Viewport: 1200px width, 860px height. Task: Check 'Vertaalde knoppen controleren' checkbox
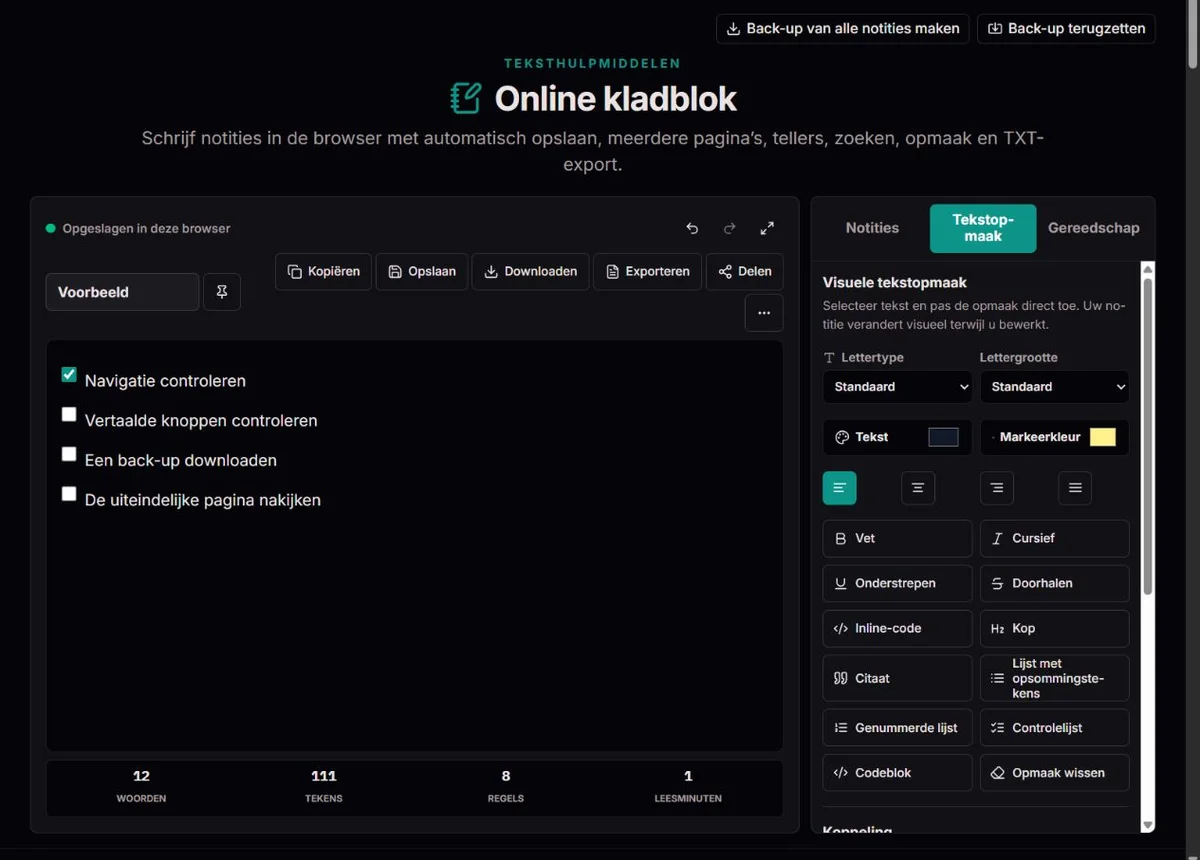69,414
